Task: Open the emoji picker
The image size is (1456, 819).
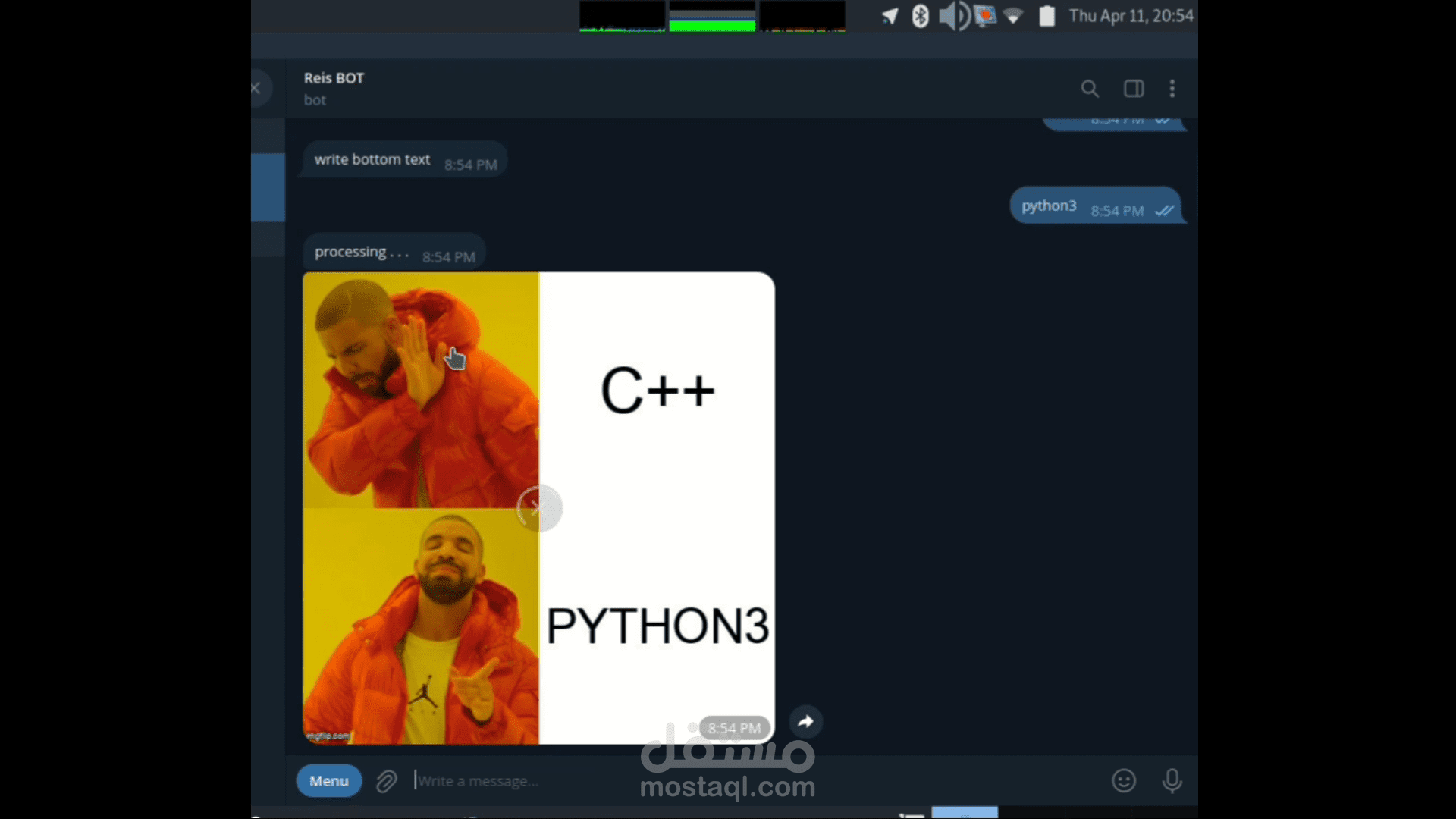Action: (x=1124, y=780)
